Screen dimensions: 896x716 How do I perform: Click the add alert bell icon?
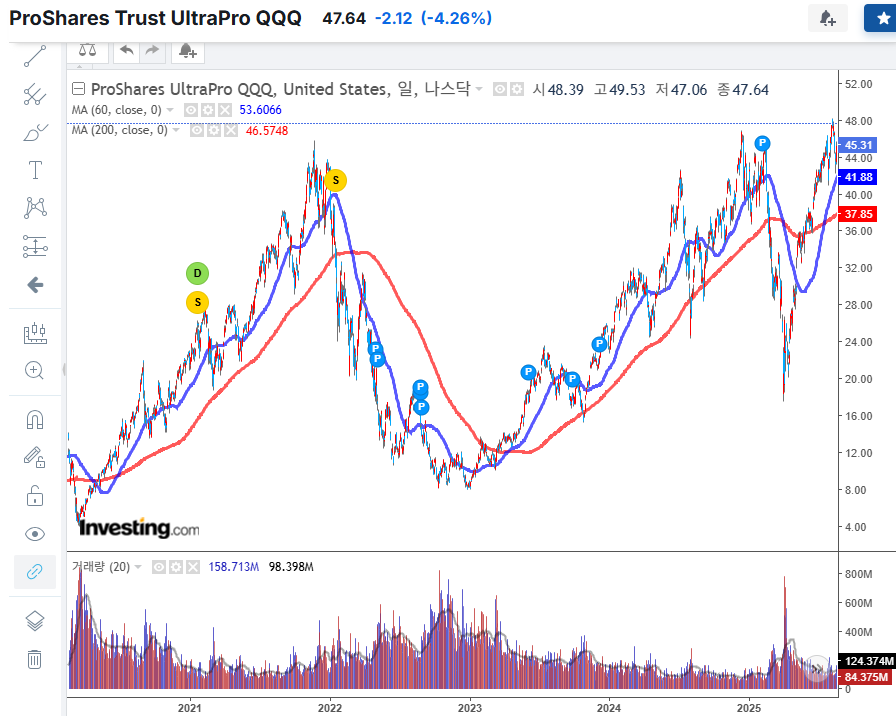(x=187, y=51)
